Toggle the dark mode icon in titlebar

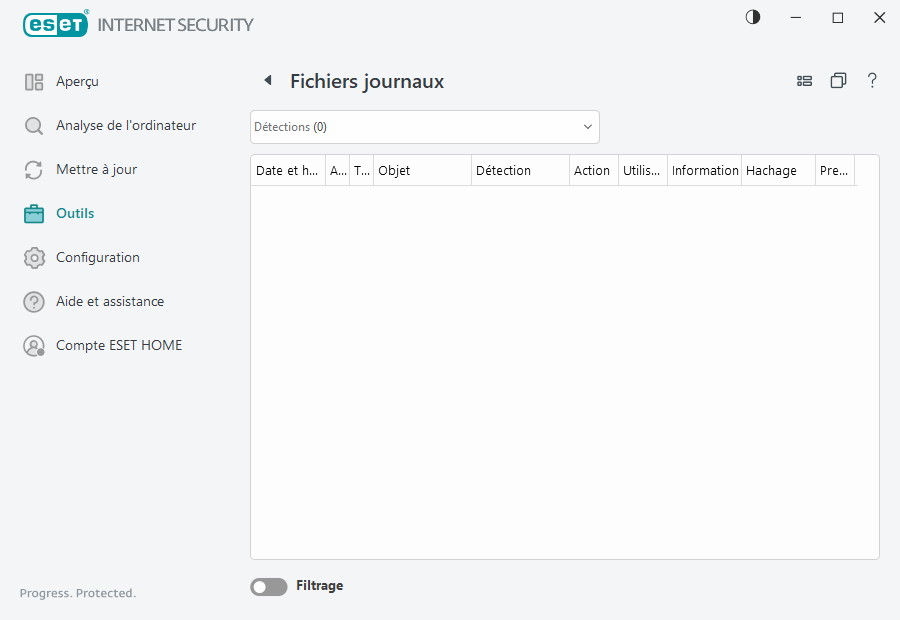(751, 17)
